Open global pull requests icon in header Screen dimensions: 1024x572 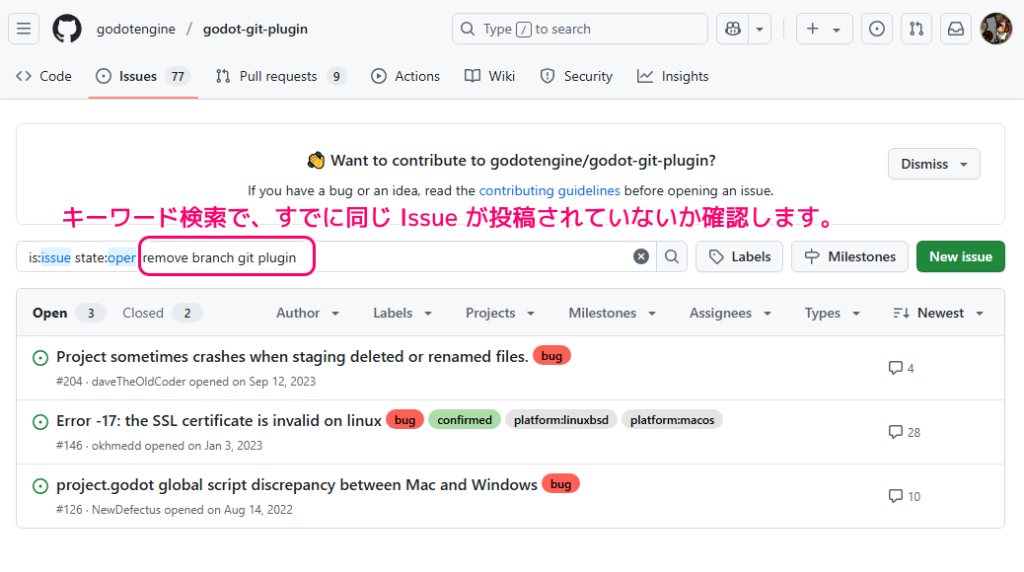click(916, 29)
